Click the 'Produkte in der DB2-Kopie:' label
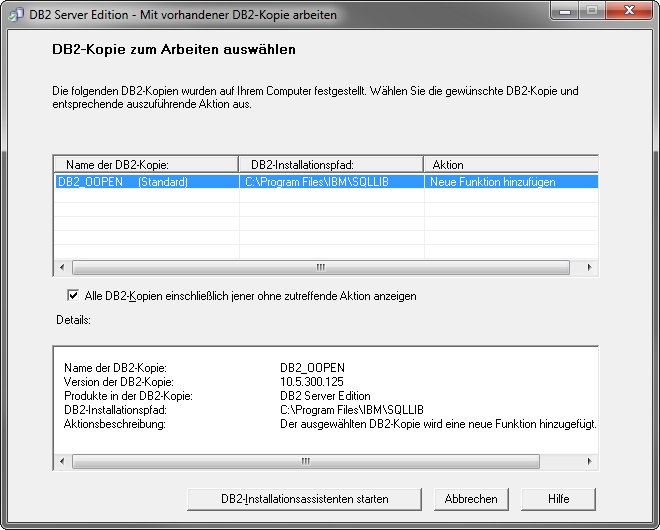This screenshot has width=660, height=530. pos(128,396)
